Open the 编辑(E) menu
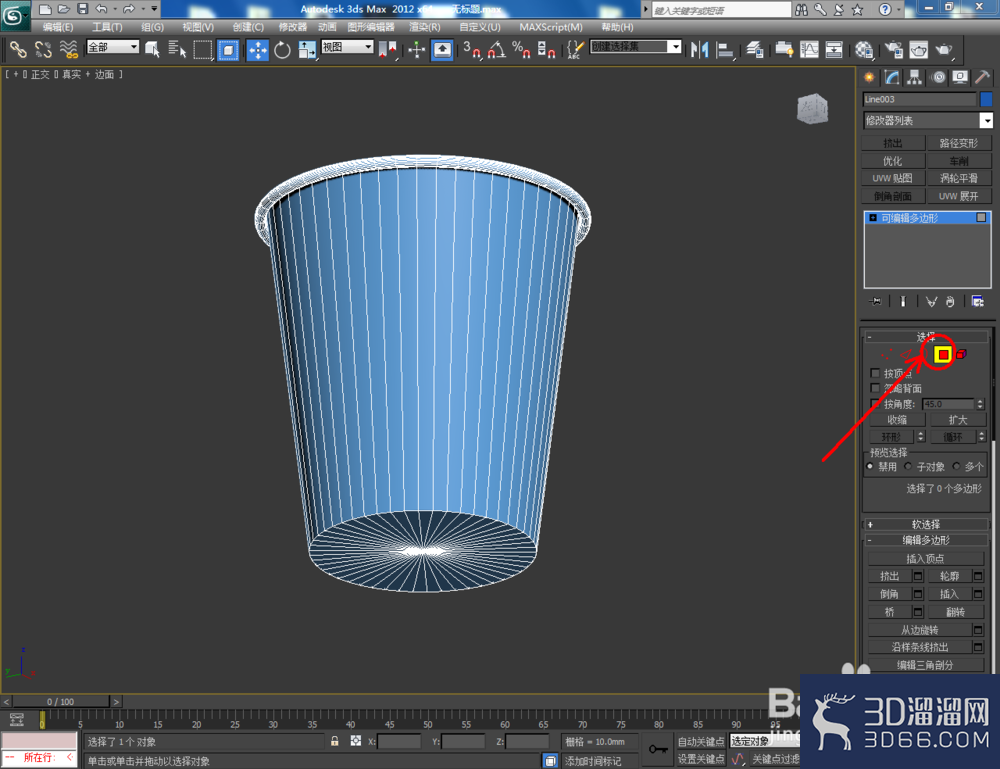The width and height of the screenshot is (1000, 769). pos(57,27)
